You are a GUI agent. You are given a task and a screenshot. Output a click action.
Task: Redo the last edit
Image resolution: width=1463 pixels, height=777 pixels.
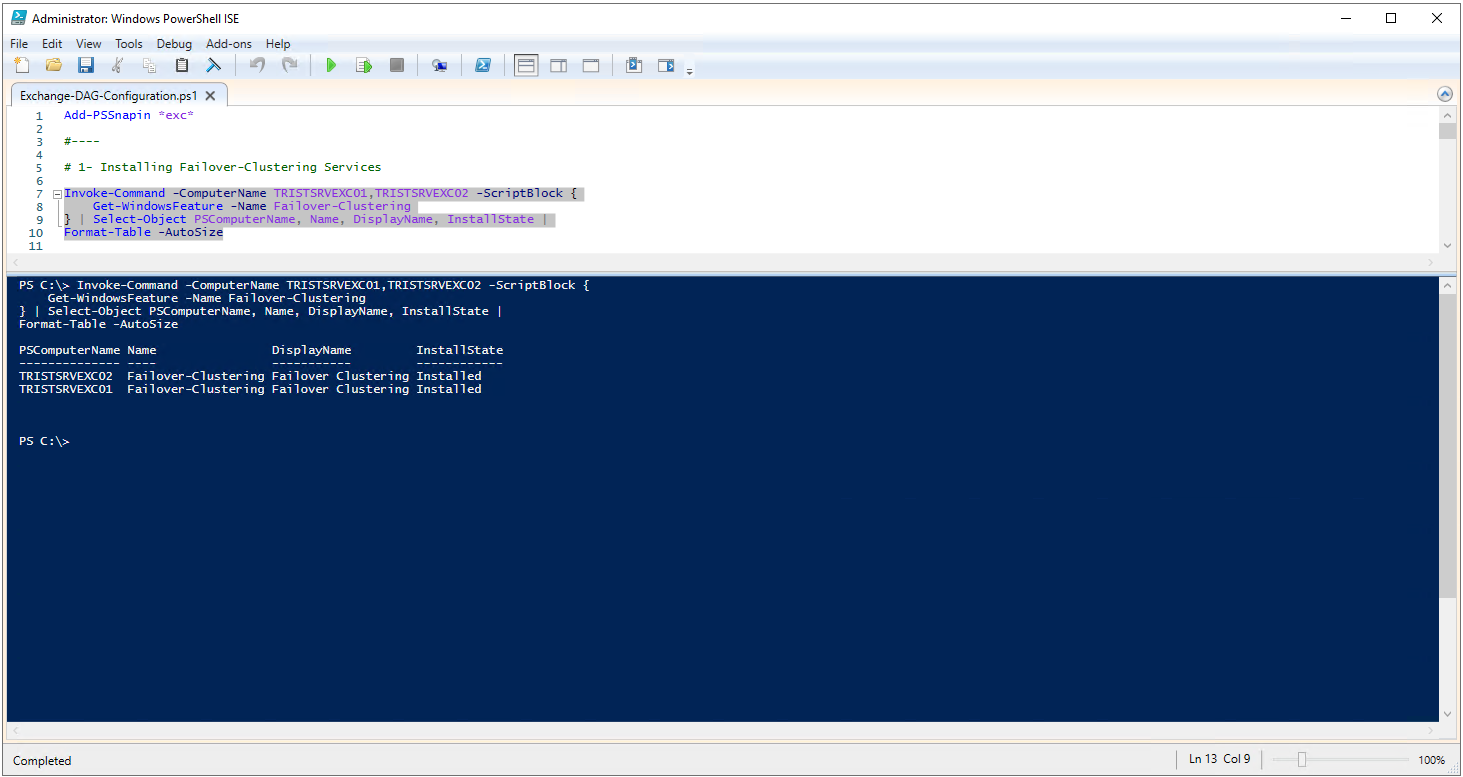(289, 66)
